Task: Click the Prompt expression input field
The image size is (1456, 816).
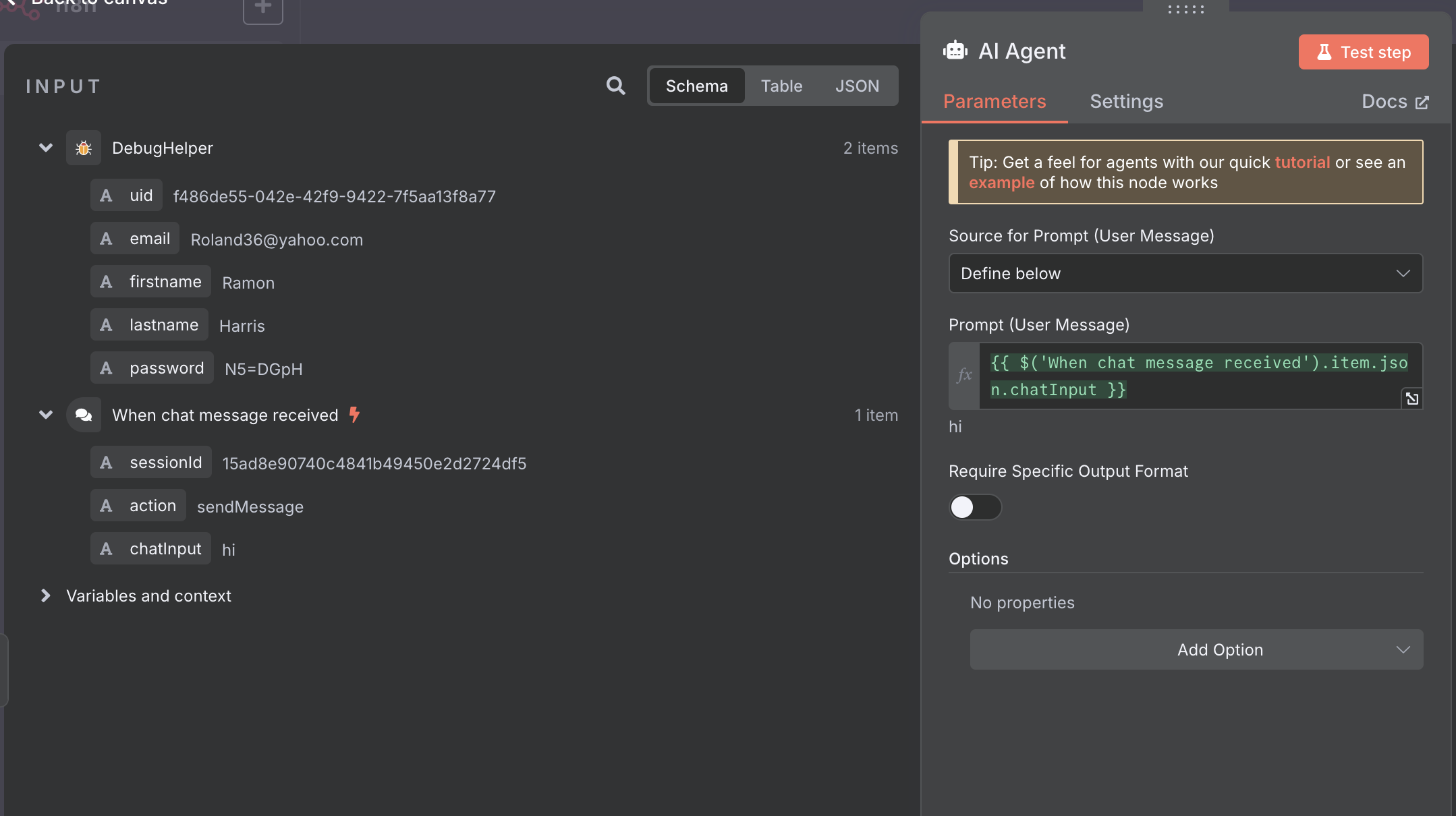Action: coord(1200,376)
